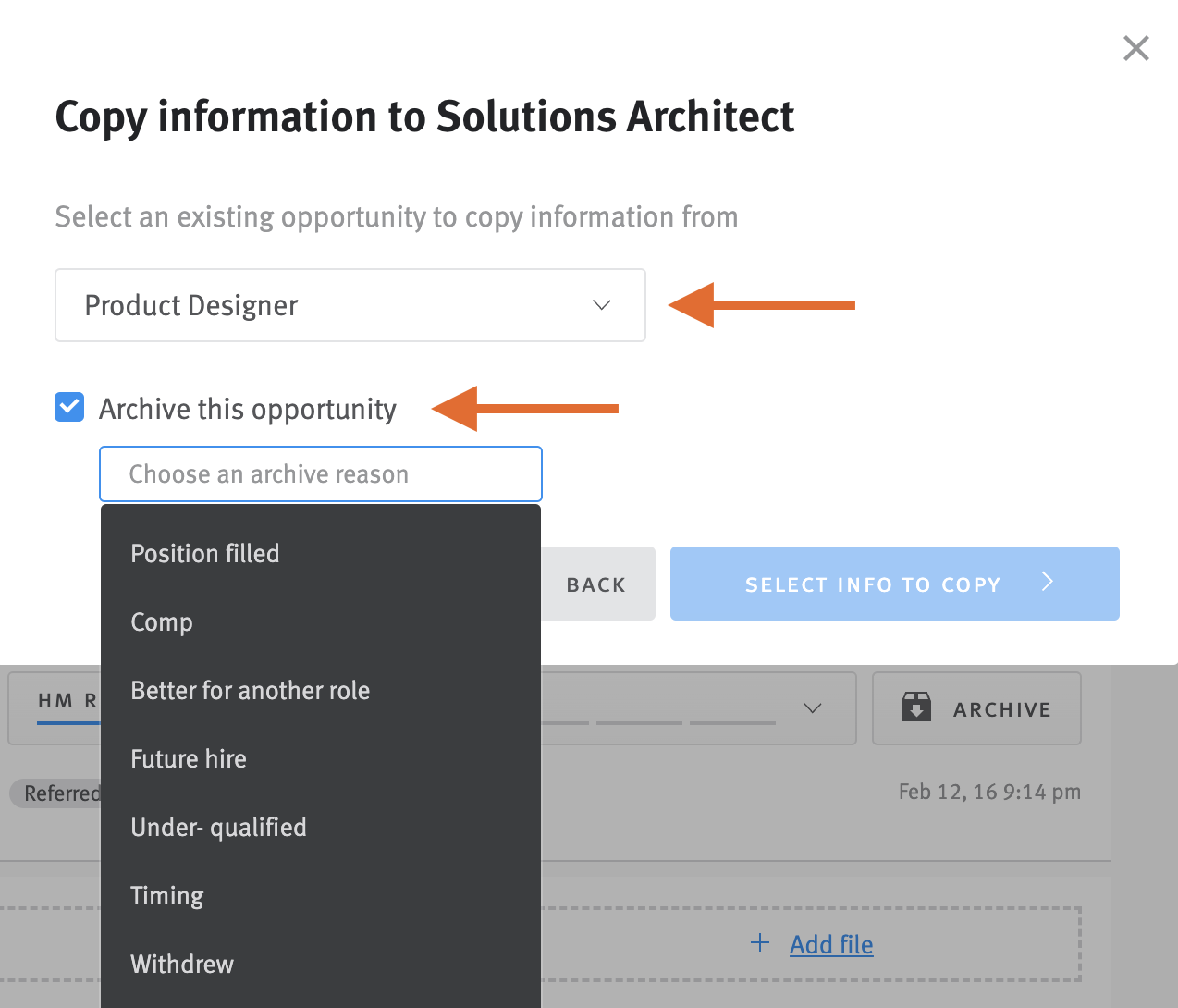Uncheck Archive this opportunity checkbox
This screenshot has height=1008, width=1178.
69,407
